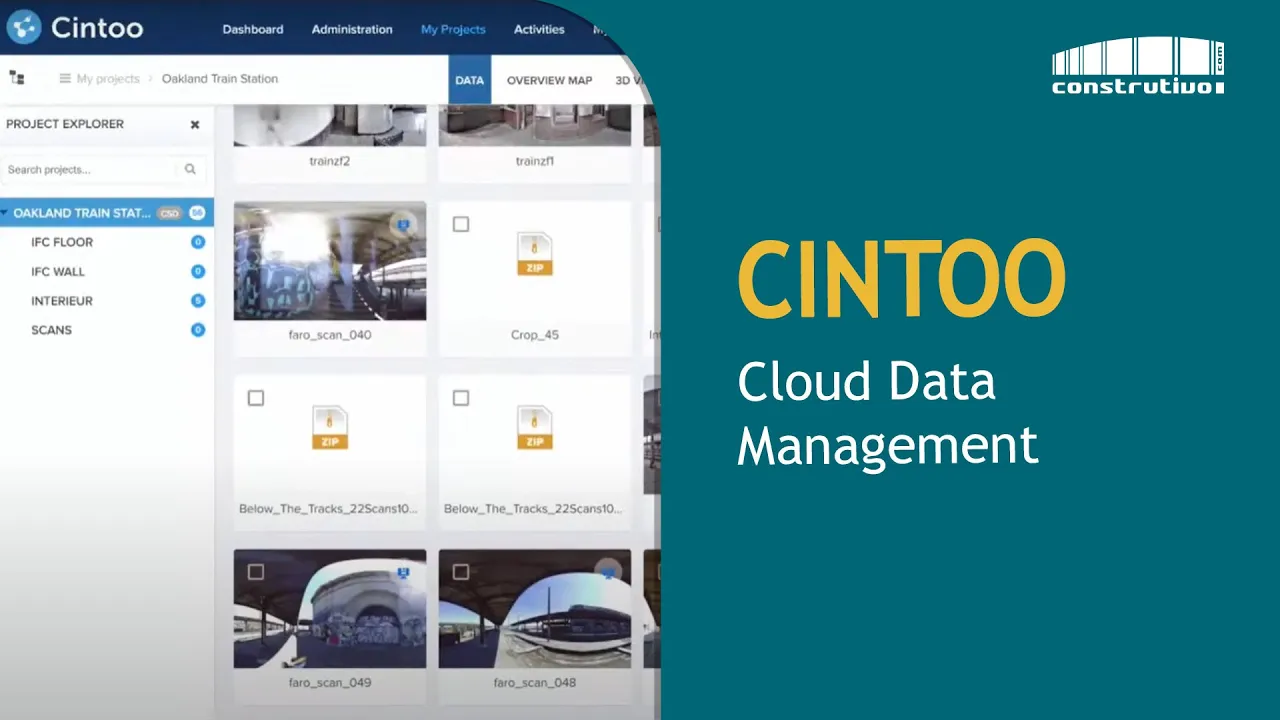Open the trainzf1 scan thumbnail

pyautogui.click(x=535, y=123)
